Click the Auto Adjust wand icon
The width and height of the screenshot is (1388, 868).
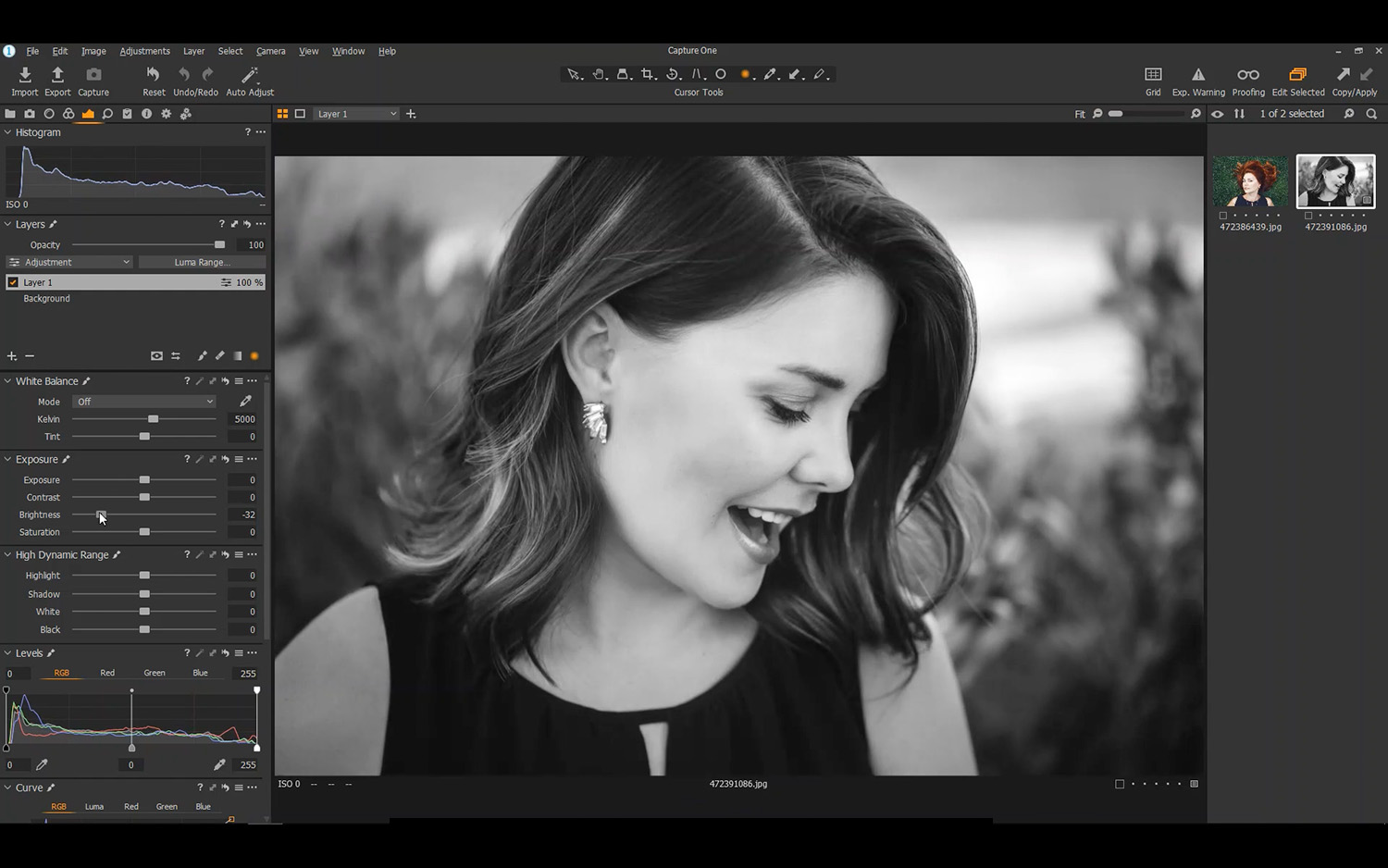tap(250, 75)
